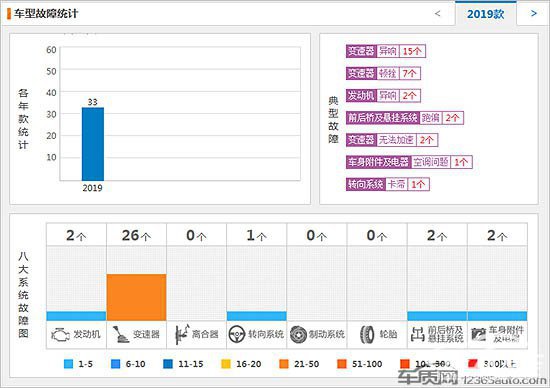This screenshot has height=388, width=550.
Task: Click the 11-15 legend color swatch
Action: (168, 364)
